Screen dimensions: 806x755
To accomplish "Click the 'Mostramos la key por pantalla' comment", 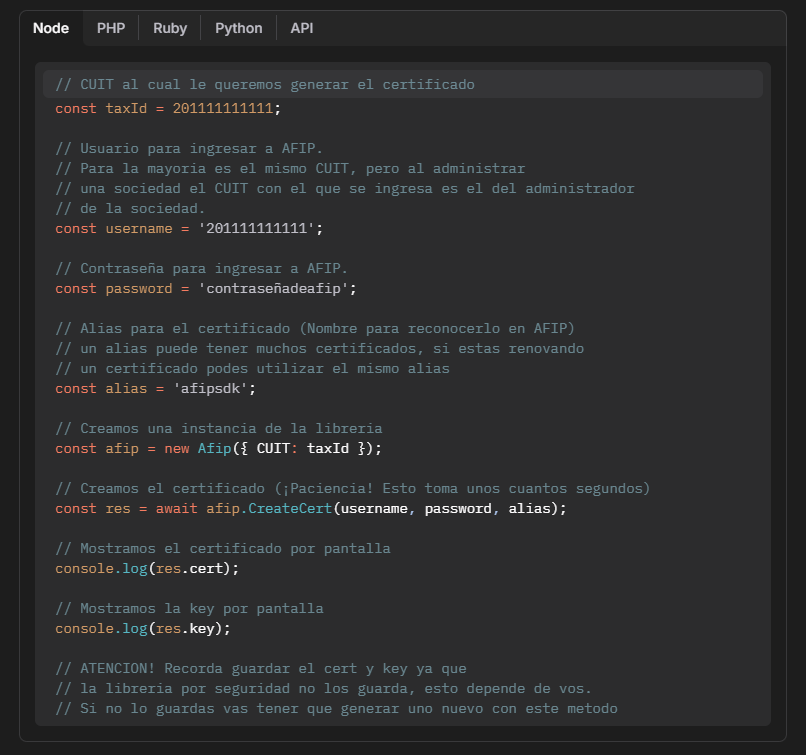I will coord(189,608).
